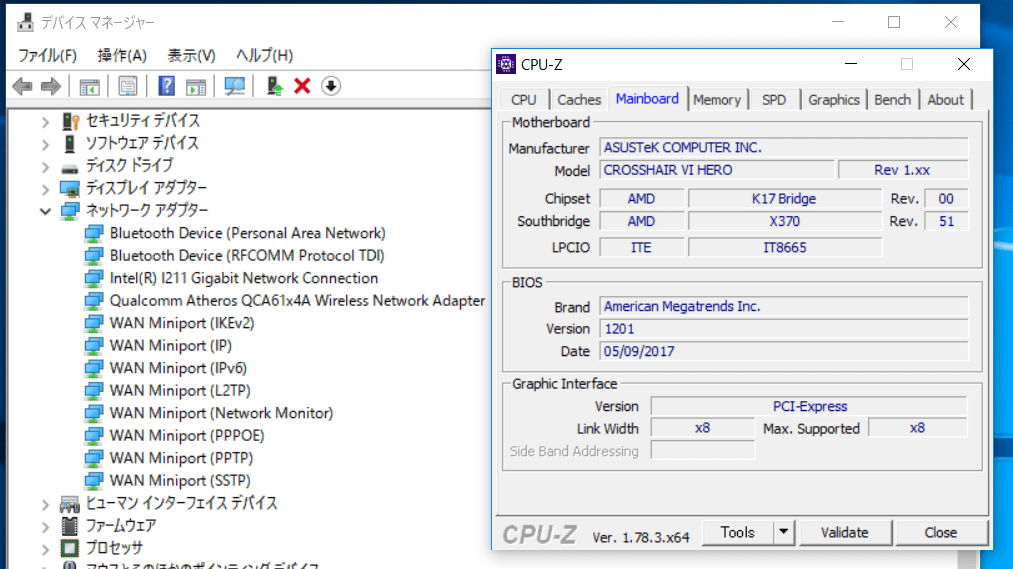Expand the ヒューマン インターフェイス デバイス node
Image resolution: width=1013 pixels, height=569 pixels.
(x=45, y=503)
